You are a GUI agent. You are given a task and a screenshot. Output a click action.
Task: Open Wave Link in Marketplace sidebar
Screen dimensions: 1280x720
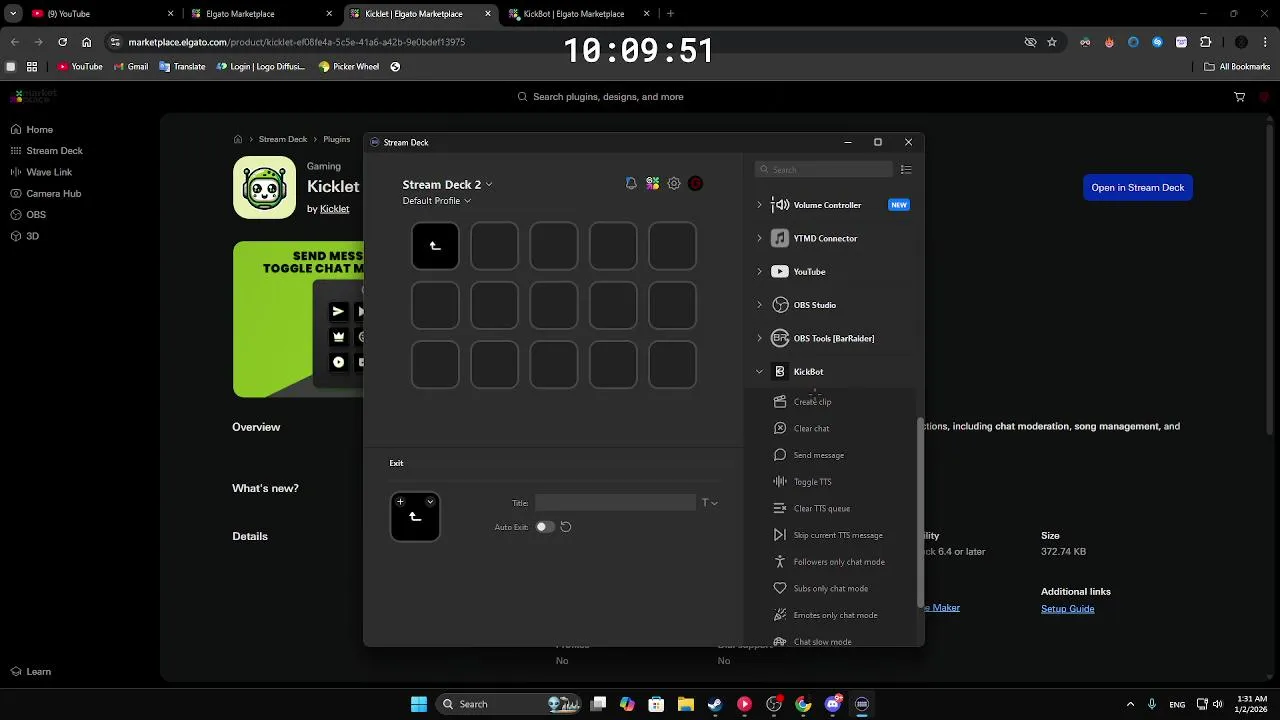click(x=41, y=172)
